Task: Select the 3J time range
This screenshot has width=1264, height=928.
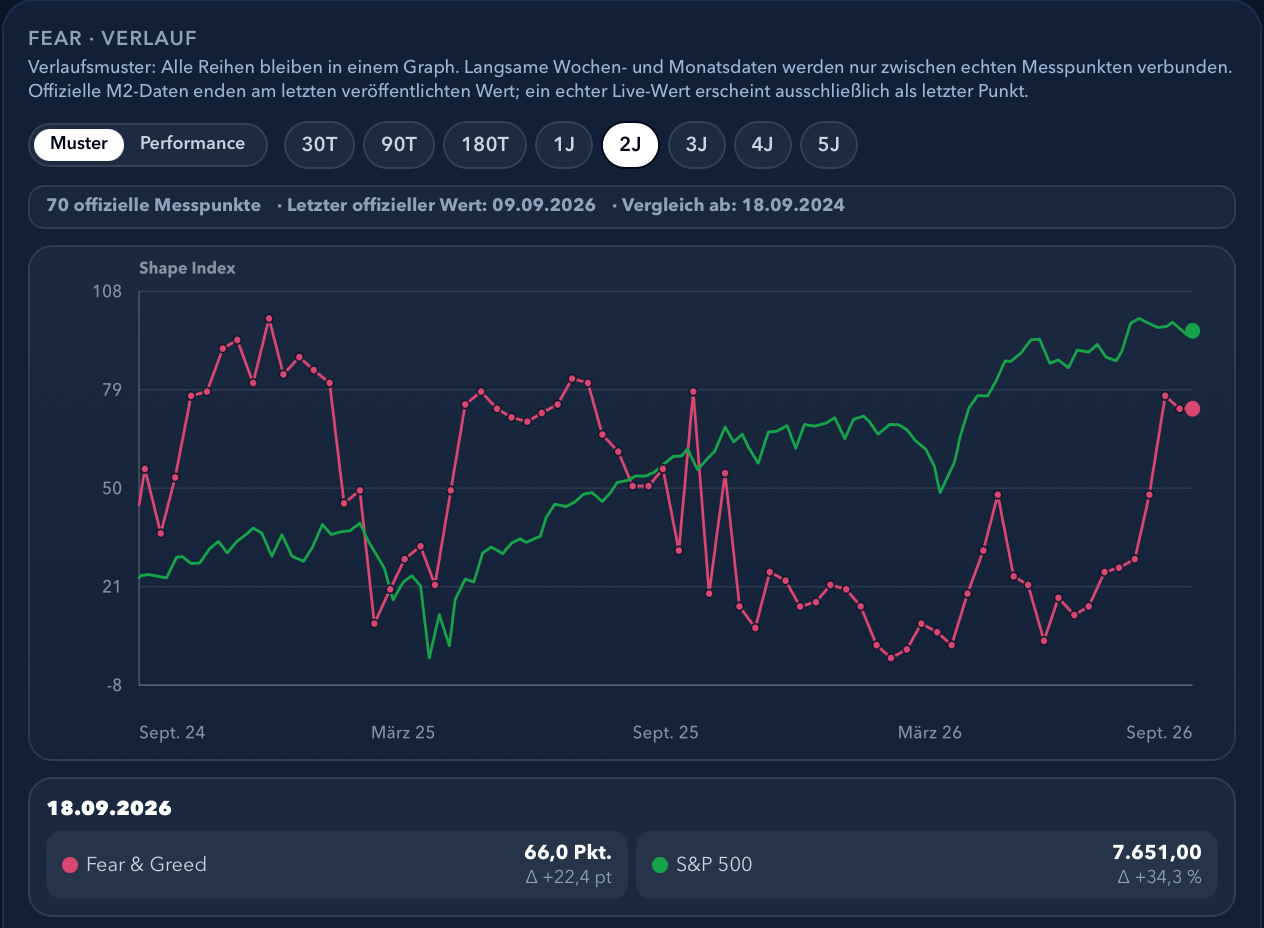Action: point(696,145)
